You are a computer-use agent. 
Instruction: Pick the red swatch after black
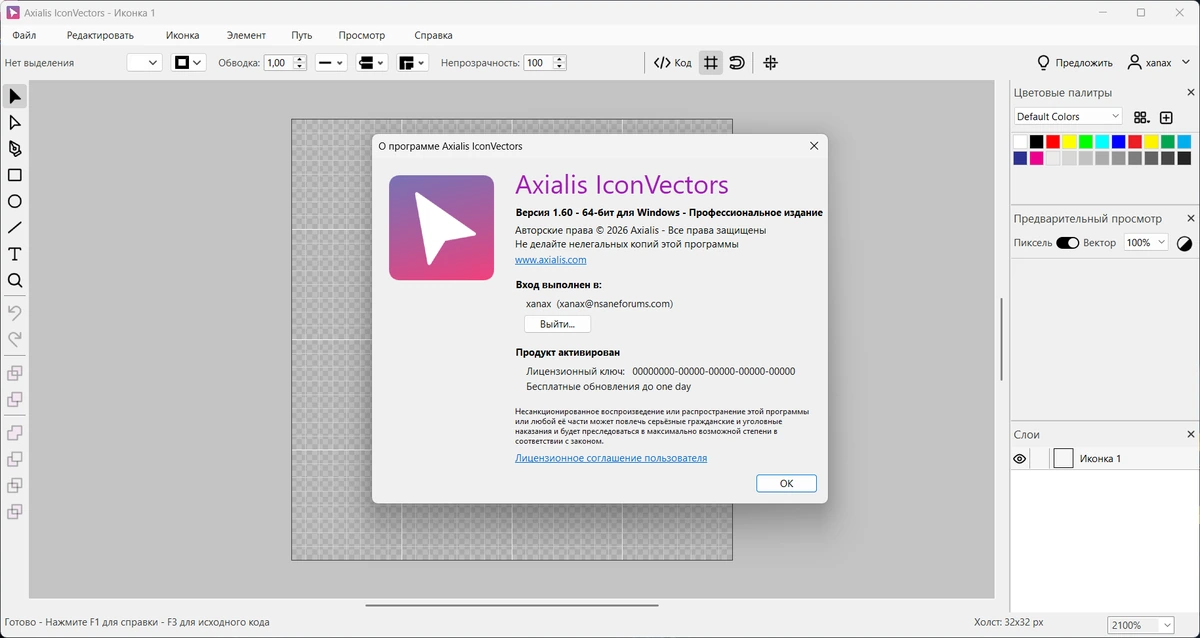[x=1053, y=142]
